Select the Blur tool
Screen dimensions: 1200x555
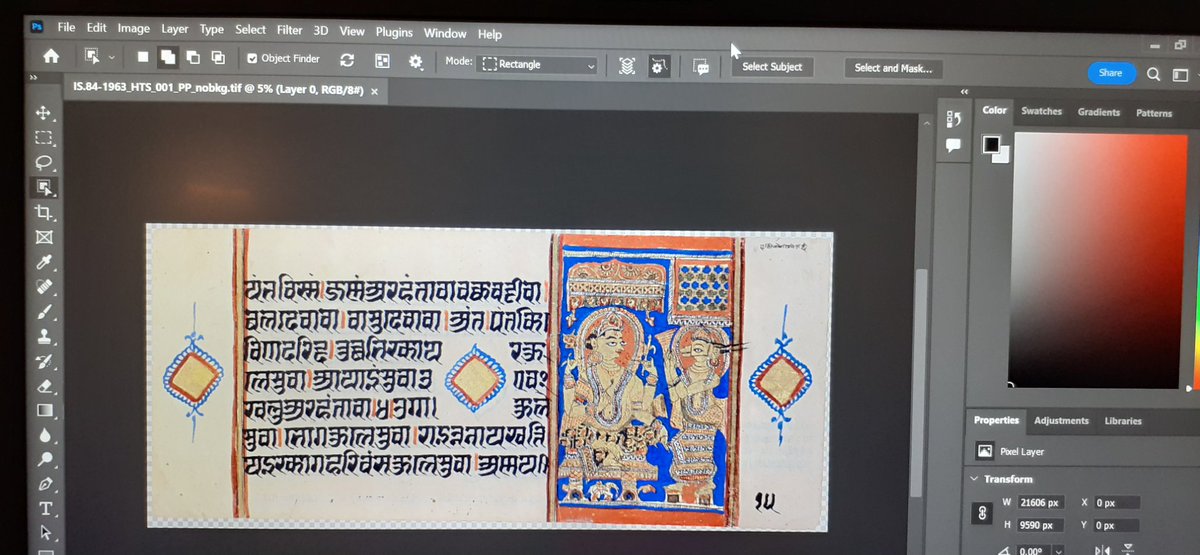tap(45, 435)
